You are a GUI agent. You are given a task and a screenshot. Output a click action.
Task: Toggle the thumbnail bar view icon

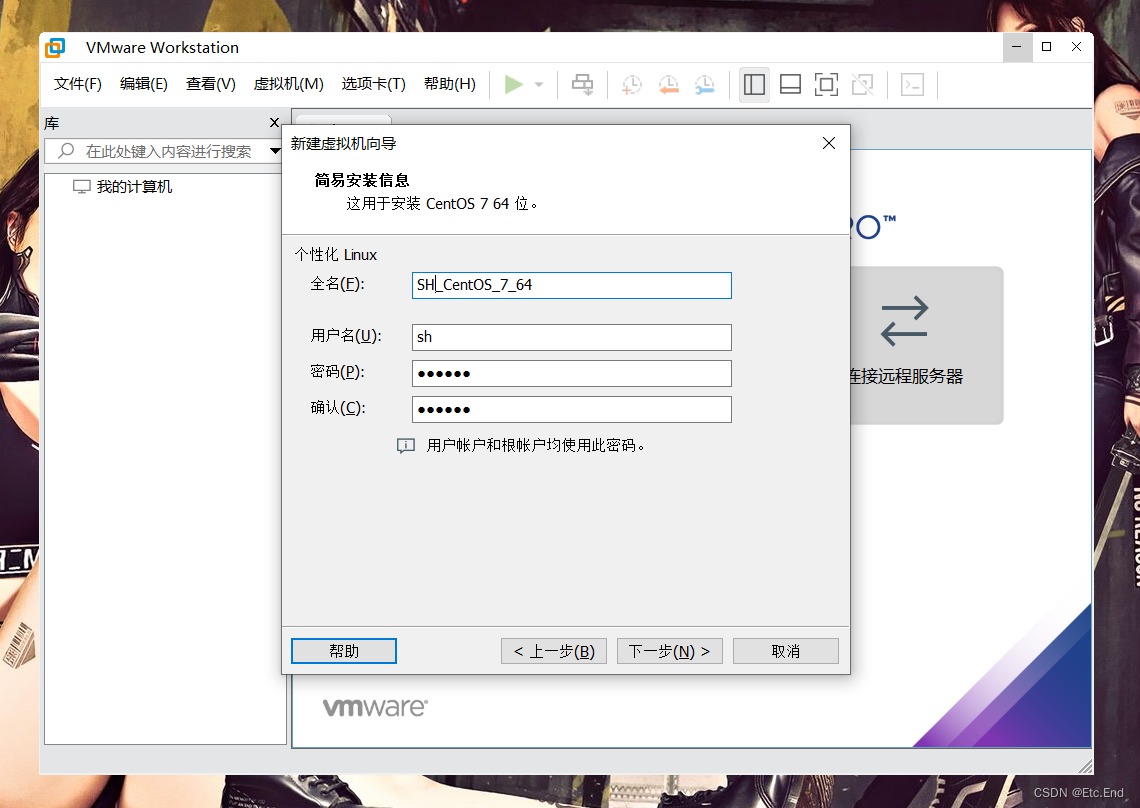[790, 84]
